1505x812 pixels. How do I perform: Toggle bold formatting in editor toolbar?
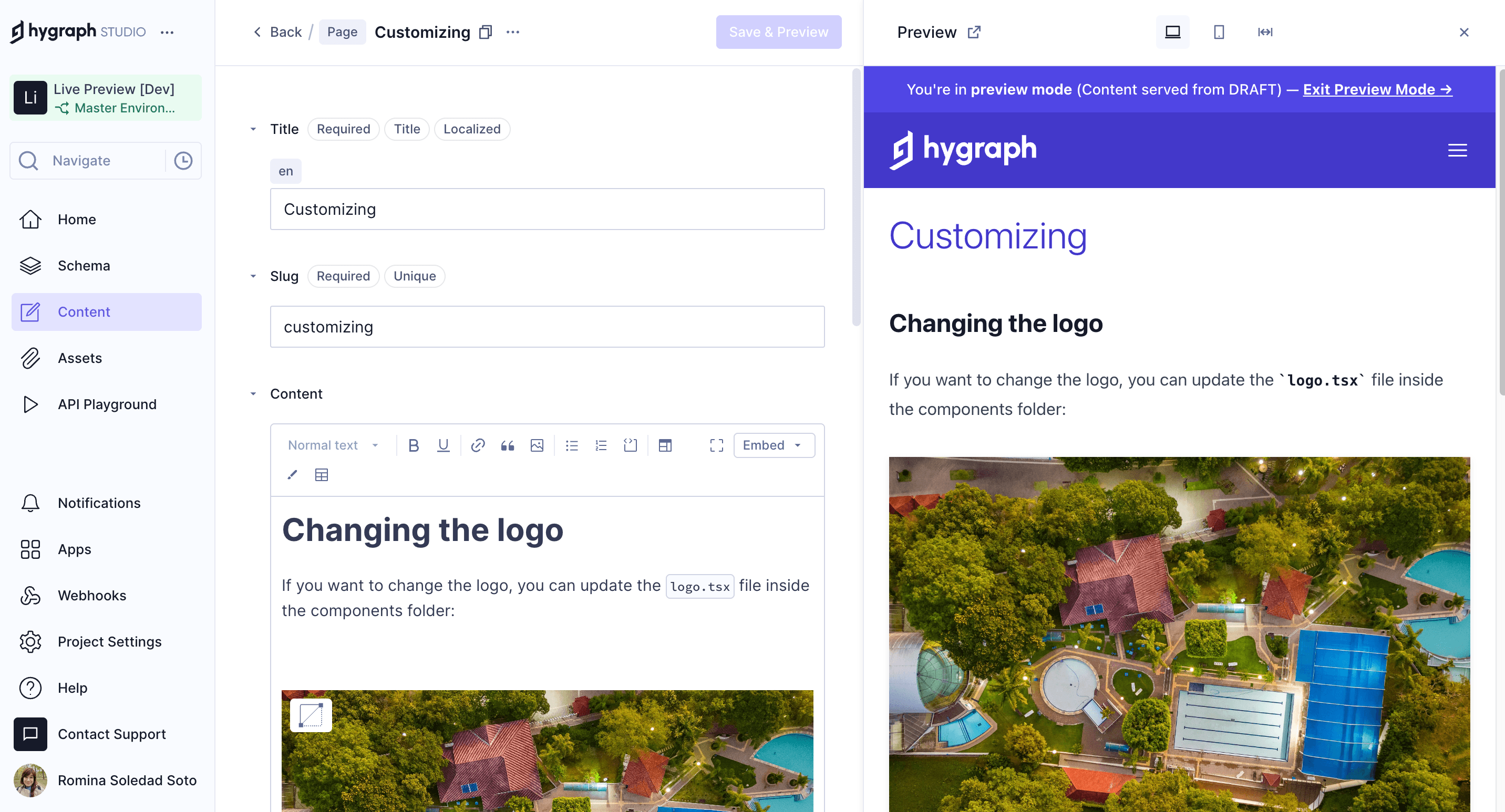(414, 445)
